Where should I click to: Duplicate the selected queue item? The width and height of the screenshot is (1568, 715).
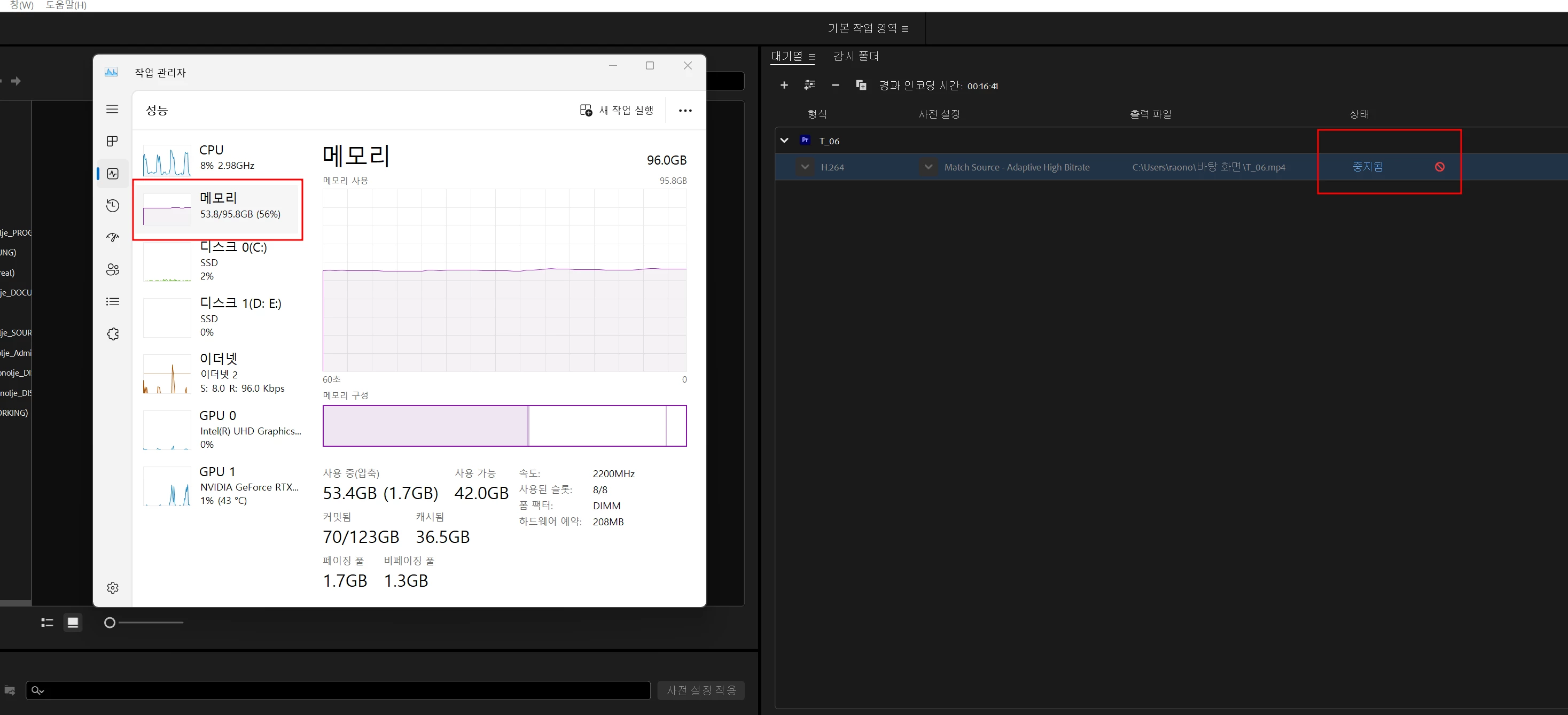[861, 86]
